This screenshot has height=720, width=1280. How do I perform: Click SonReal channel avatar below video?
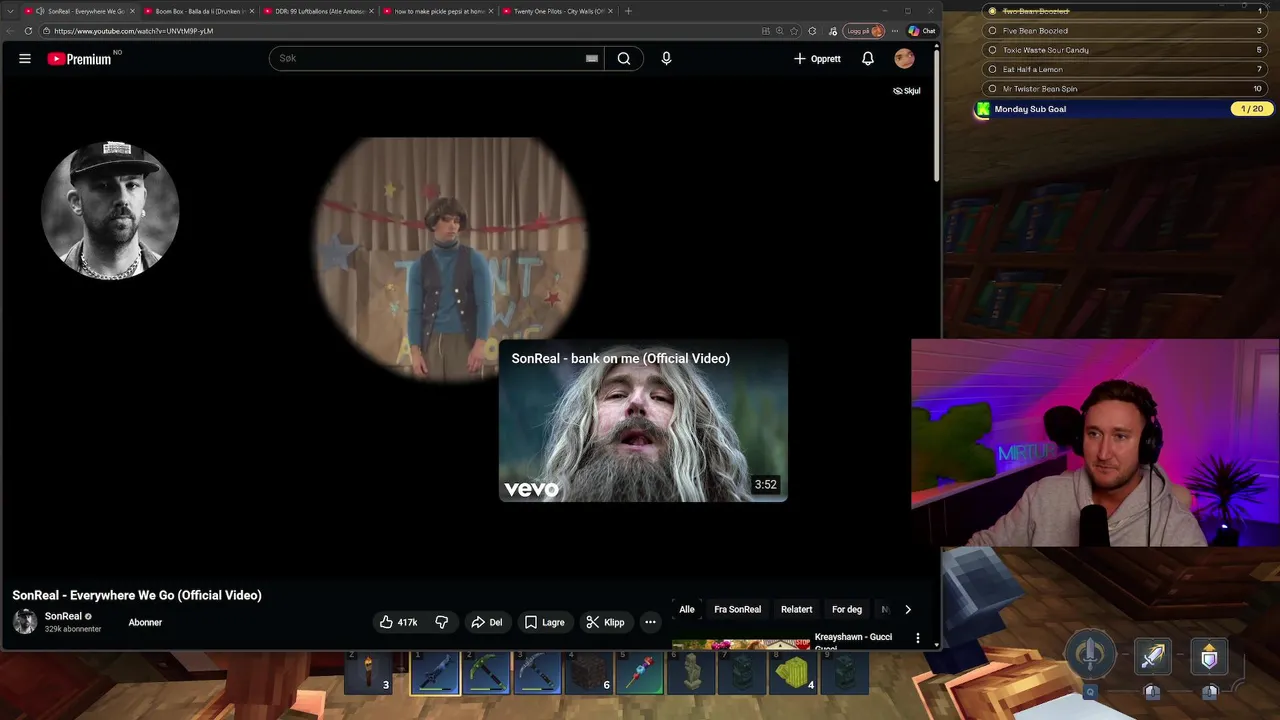click(x=25, y=621)
